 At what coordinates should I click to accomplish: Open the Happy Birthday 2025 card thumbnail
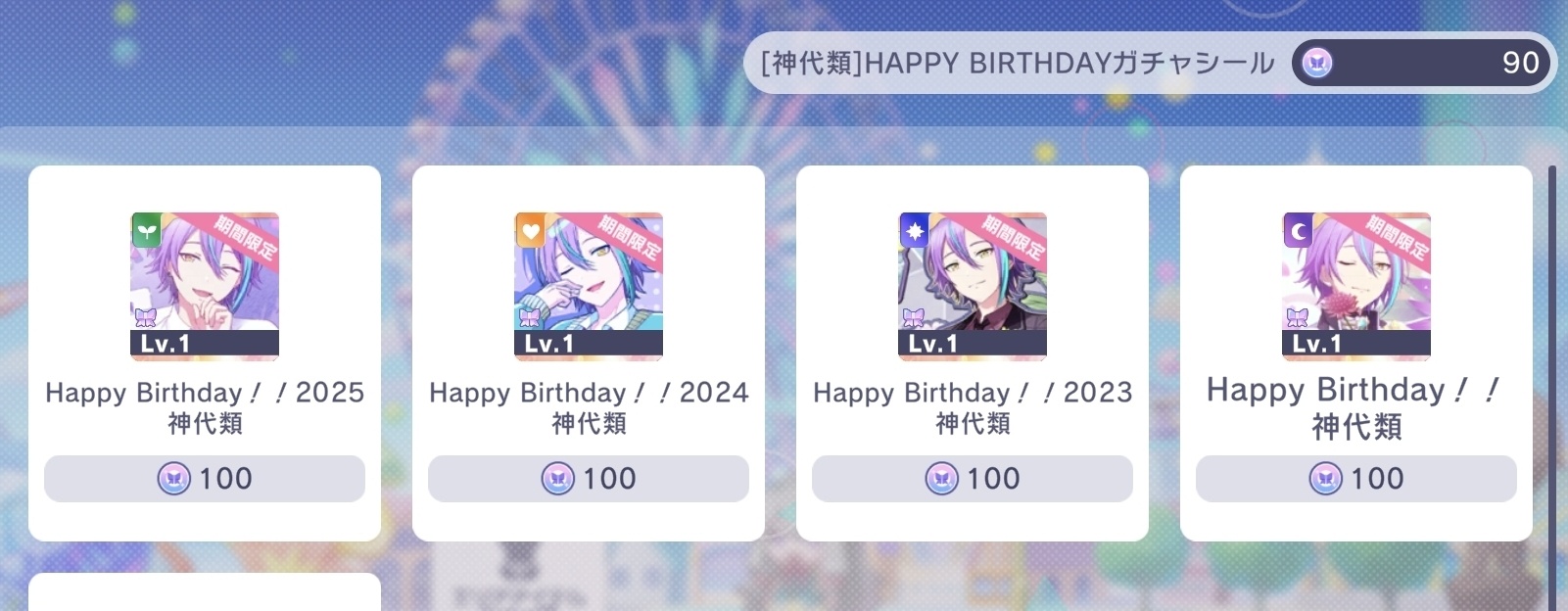click(205, 286)
